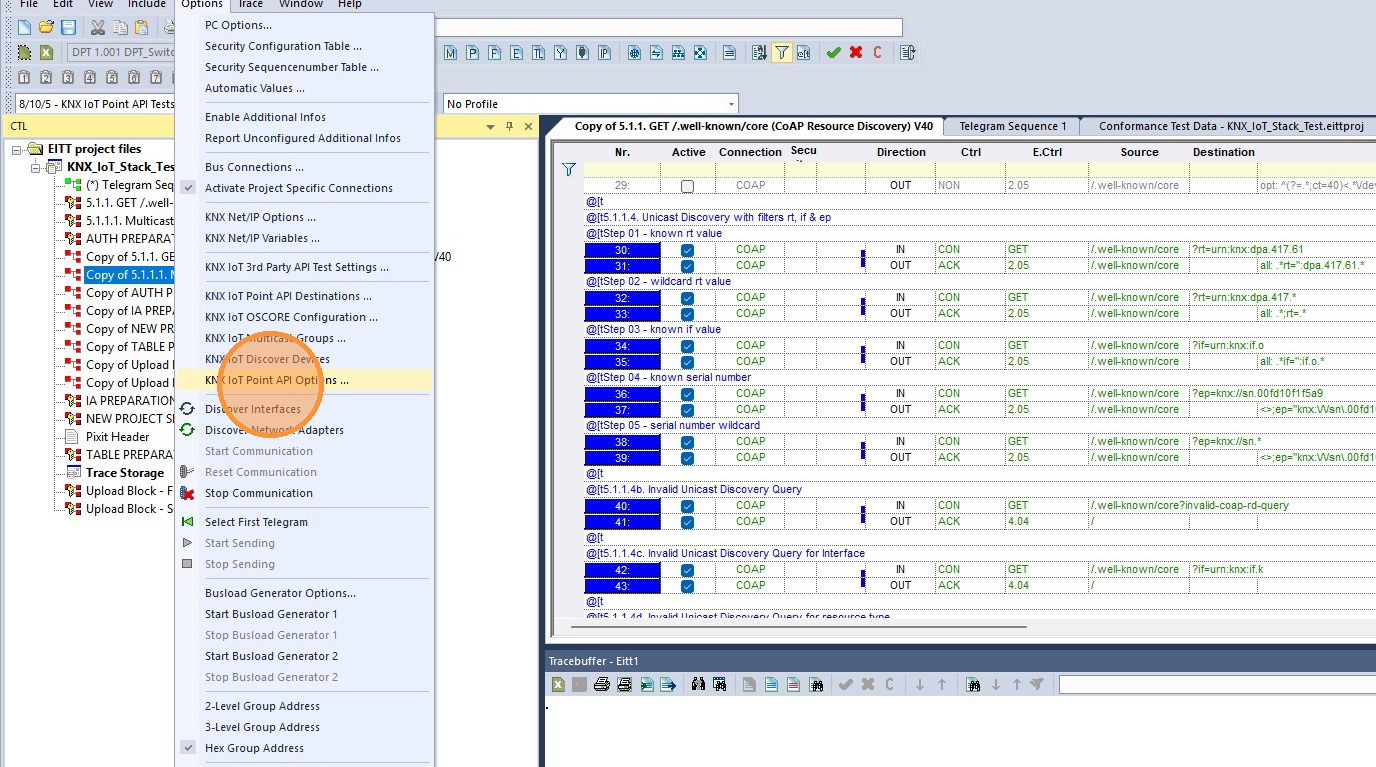1376x767 pixels.
Task: Toggle Hex Group Address option
Action: point(254,748)
